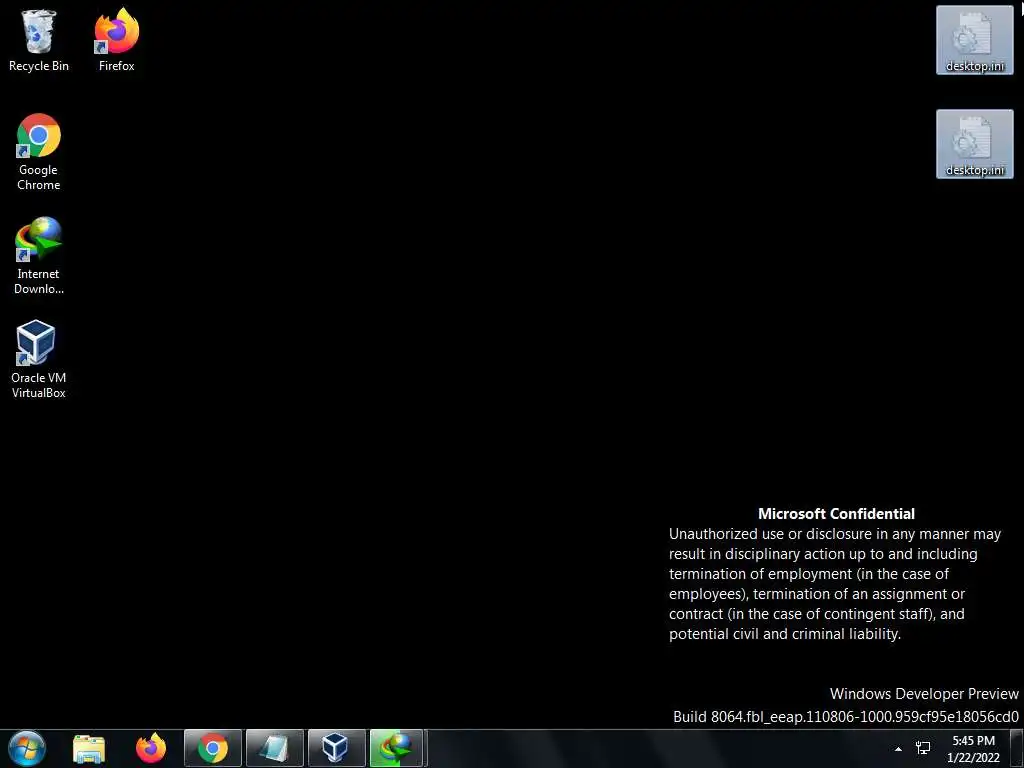This screenshot has height=768, width=1024.
Task: Switch to the VirtualBox taskbar button
Action: [336, 748]
